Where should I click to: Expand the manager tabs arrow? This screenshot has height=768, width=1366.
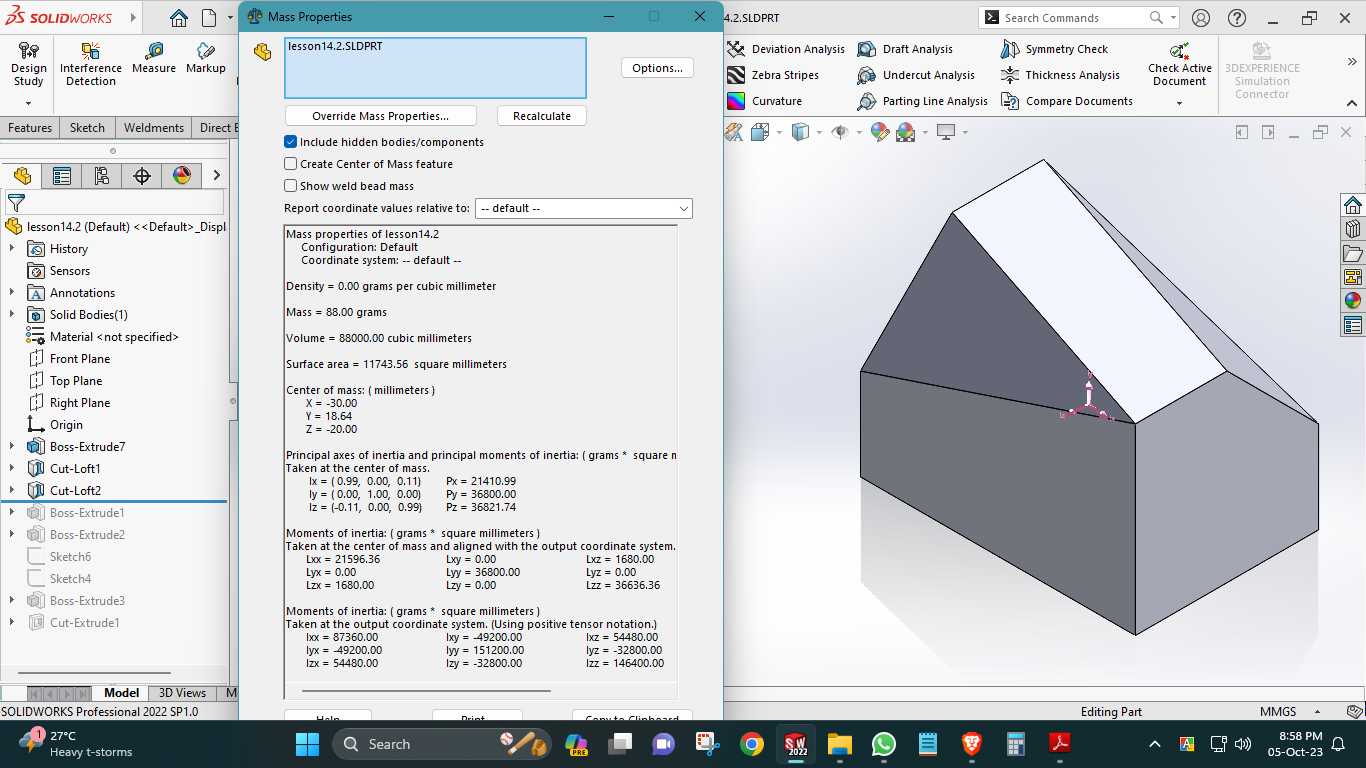tap(216, 176)
